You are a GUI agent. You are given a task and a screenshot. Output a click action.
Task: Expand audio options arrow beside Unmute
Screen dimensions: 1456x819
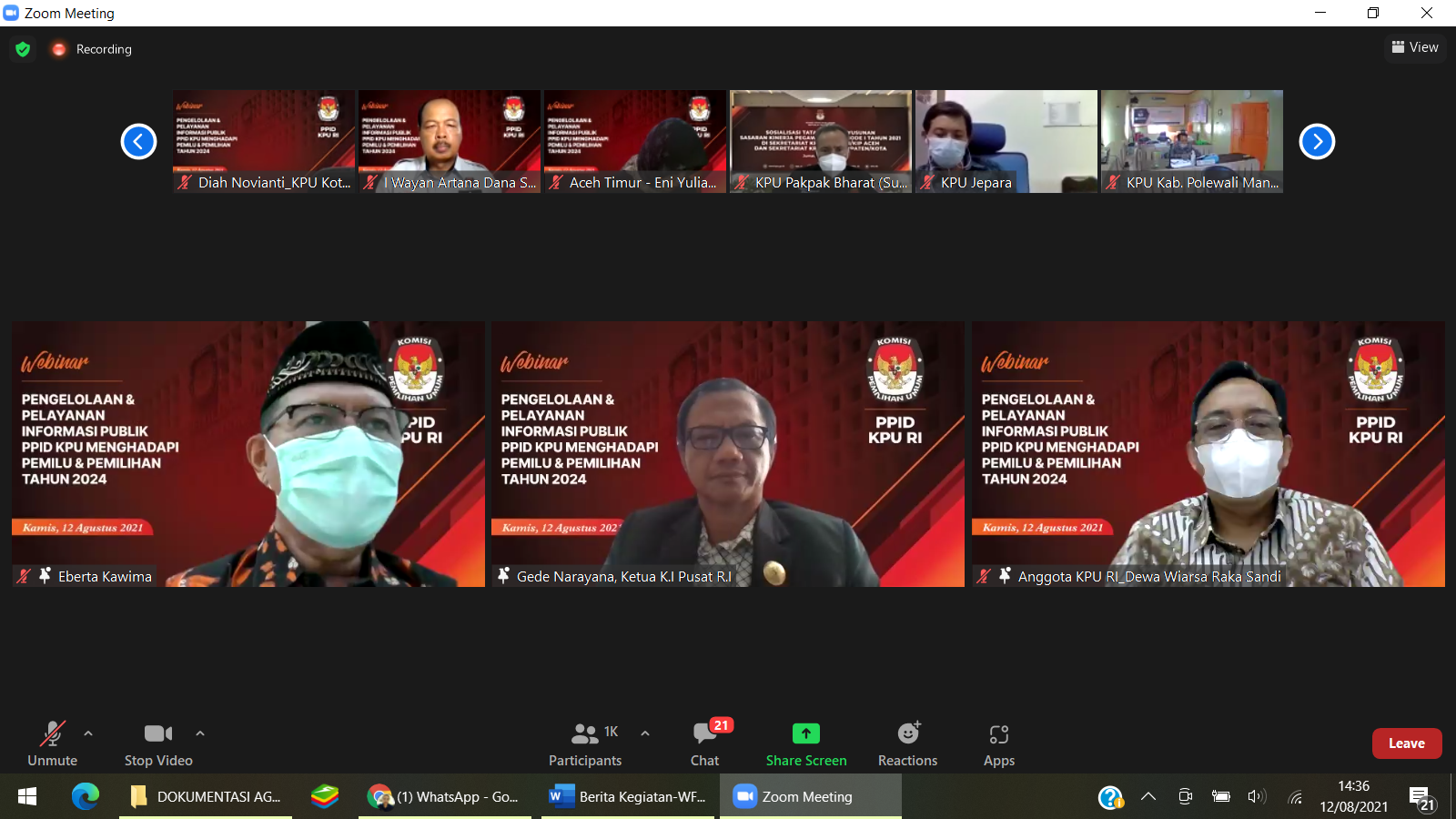pyautogui.click(x=88, y=733)
